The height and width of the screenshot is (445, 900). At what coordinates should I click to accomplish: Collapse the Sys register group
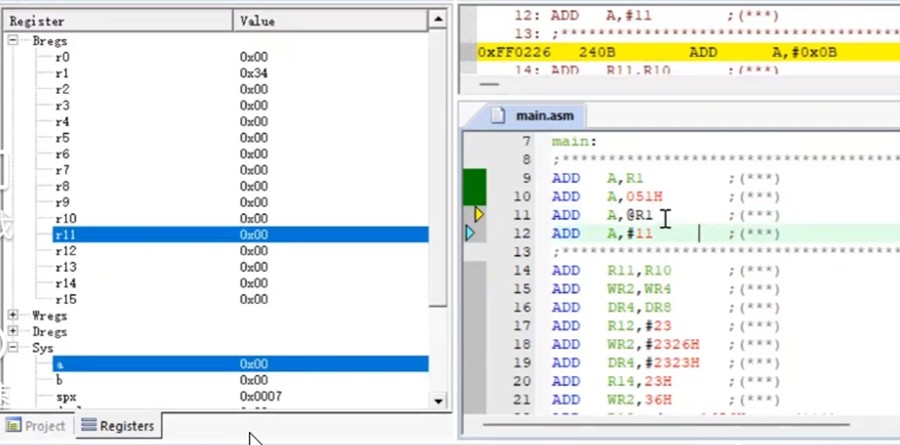14,348
